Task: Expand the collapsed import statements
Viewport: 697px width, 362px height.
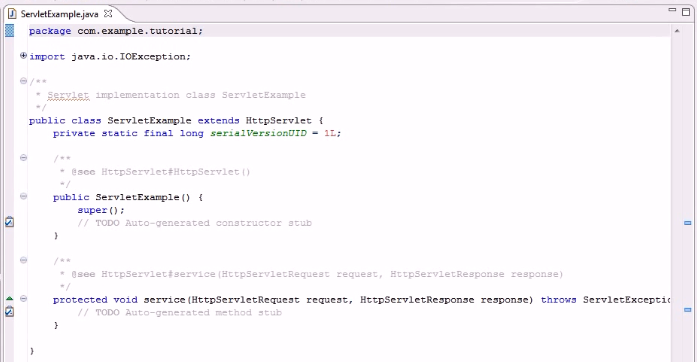Action: pos(24,56)
